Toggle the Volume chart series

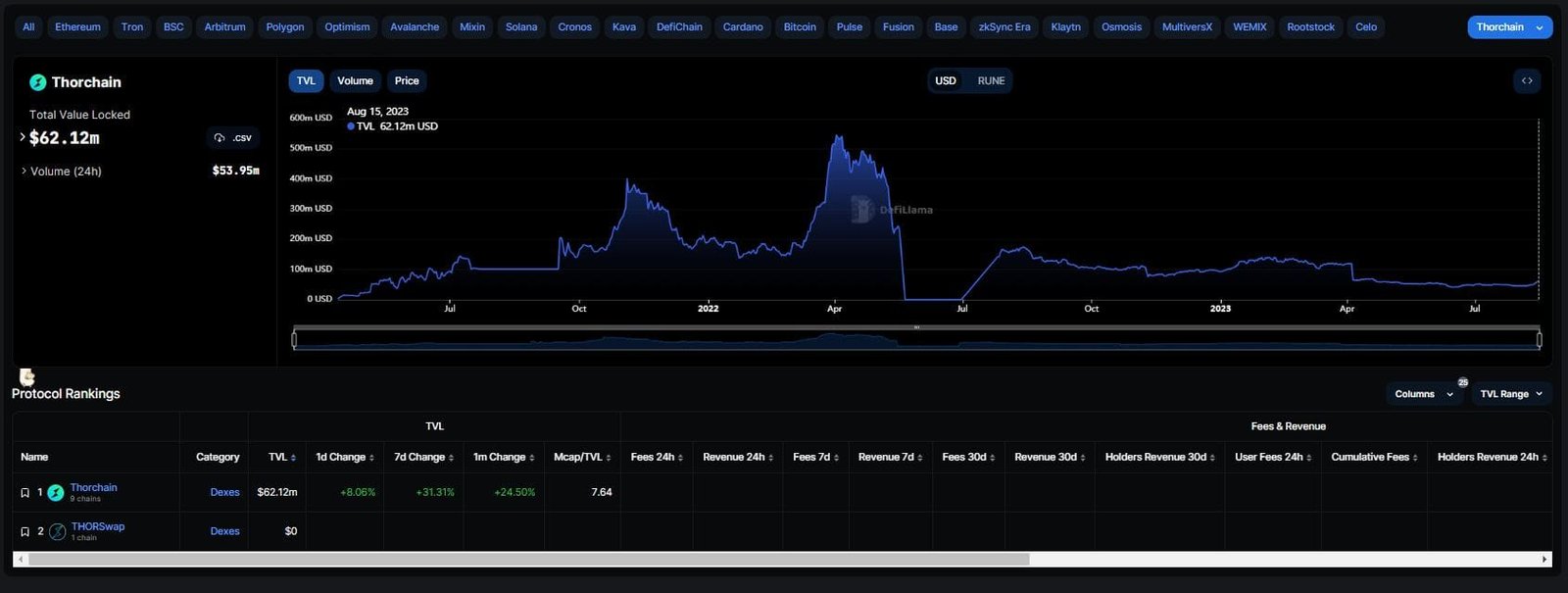[x=355, y=81]
